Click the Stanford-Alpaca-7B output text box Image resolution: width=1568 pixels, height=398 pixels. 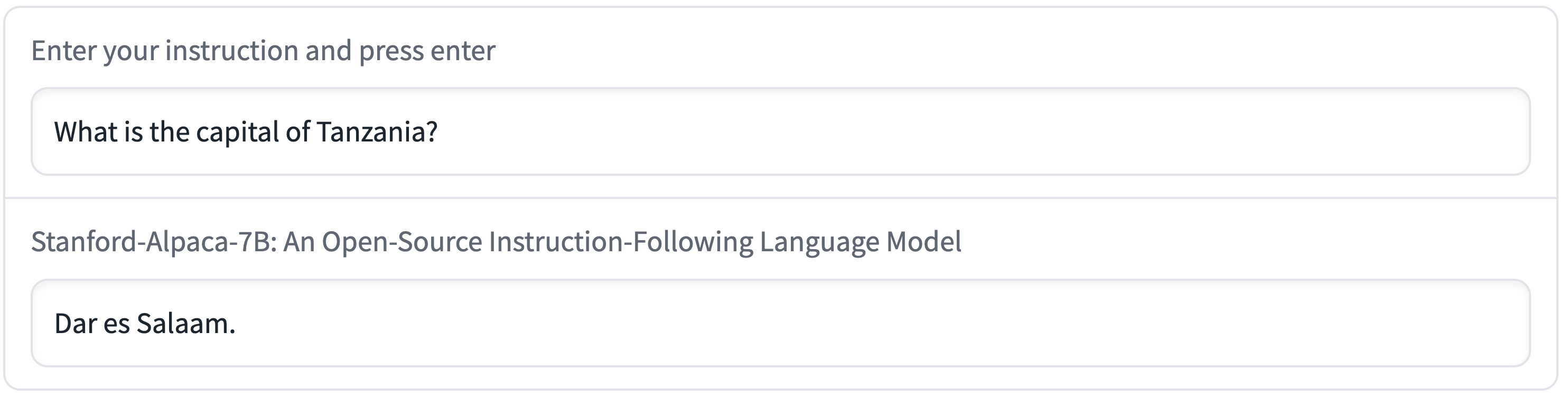(780, 323)
